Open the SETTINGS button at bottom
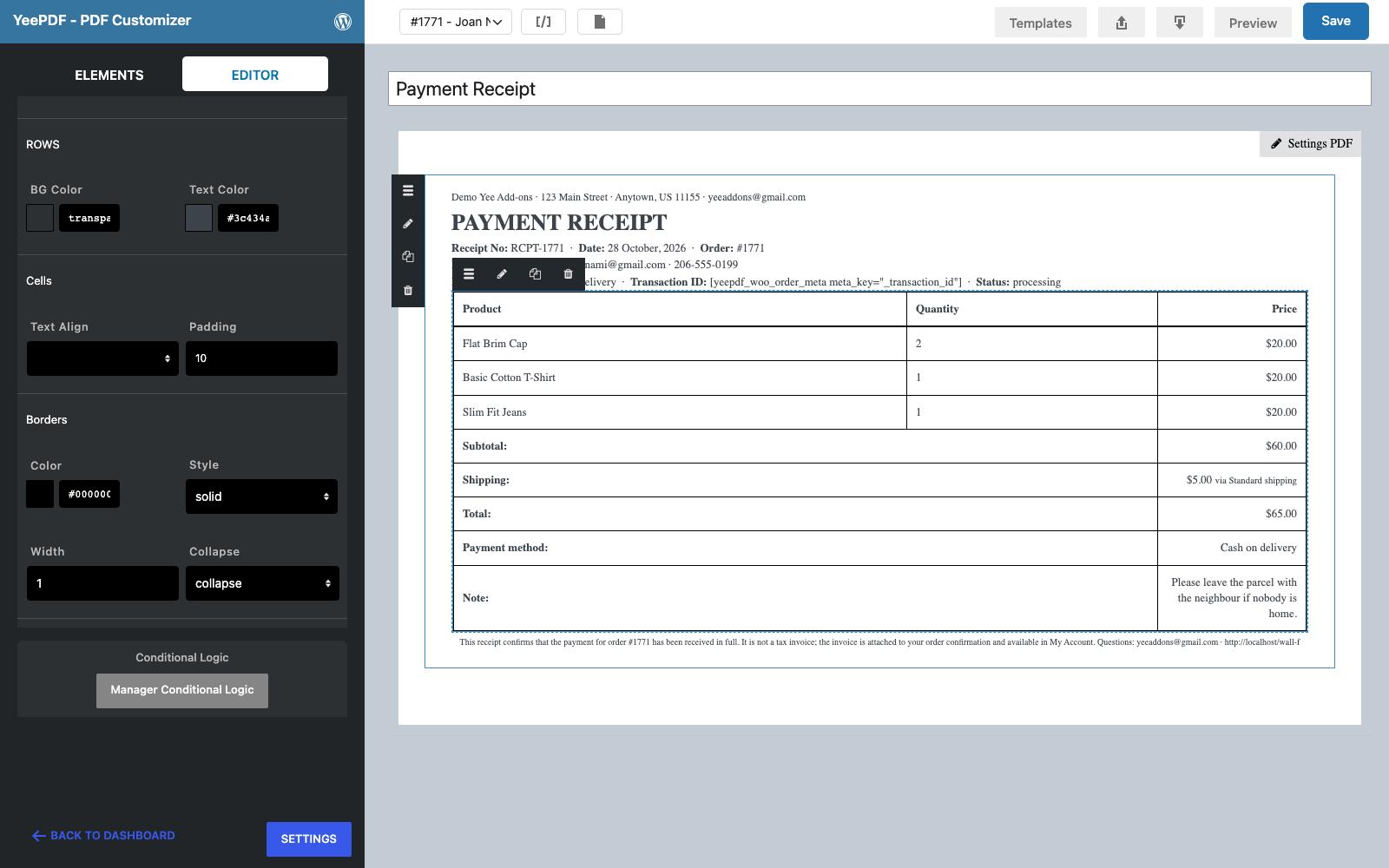The width and height of the screenshot is (1389, 868). (x=309, y=839)
